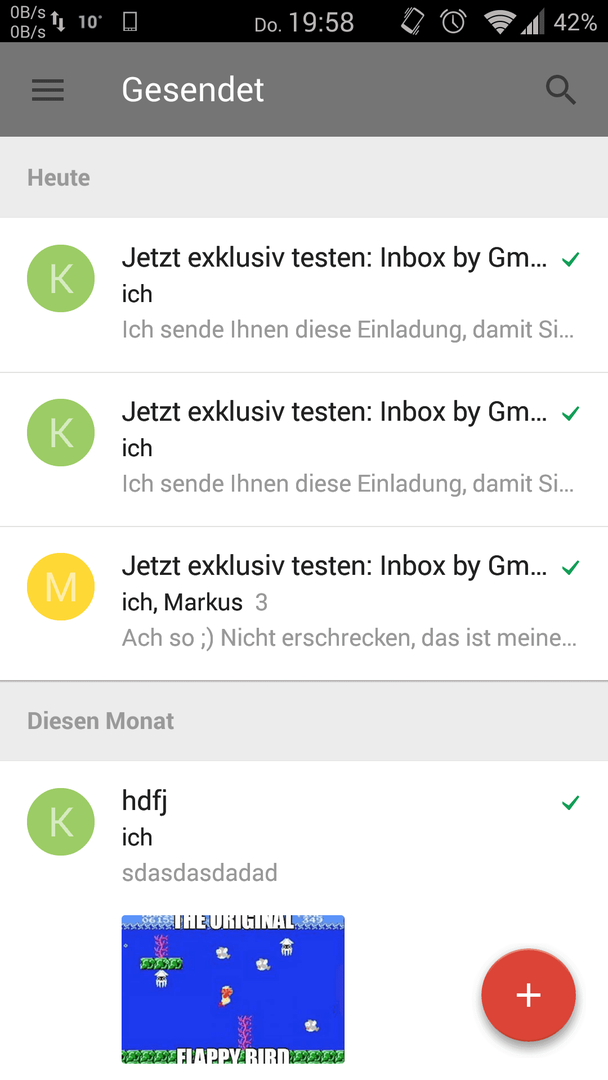Tap the Gesendet title in header
Viewport: 608px width, 1080px height.
click(193, 90)
